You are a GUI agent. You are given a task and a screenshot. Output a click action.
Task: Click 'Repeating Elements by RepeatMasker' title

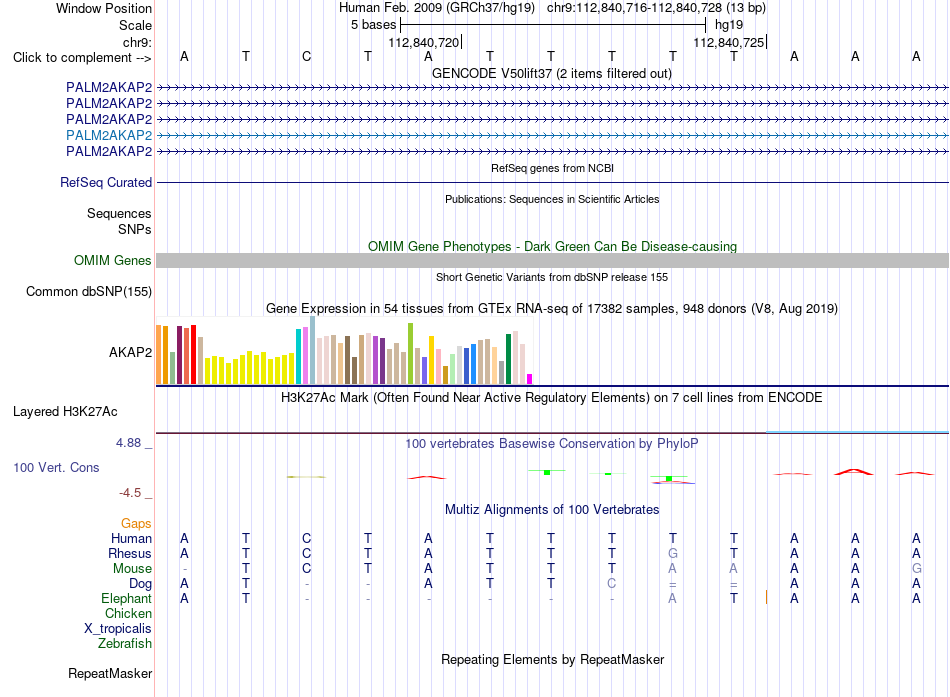pos(553,659)
